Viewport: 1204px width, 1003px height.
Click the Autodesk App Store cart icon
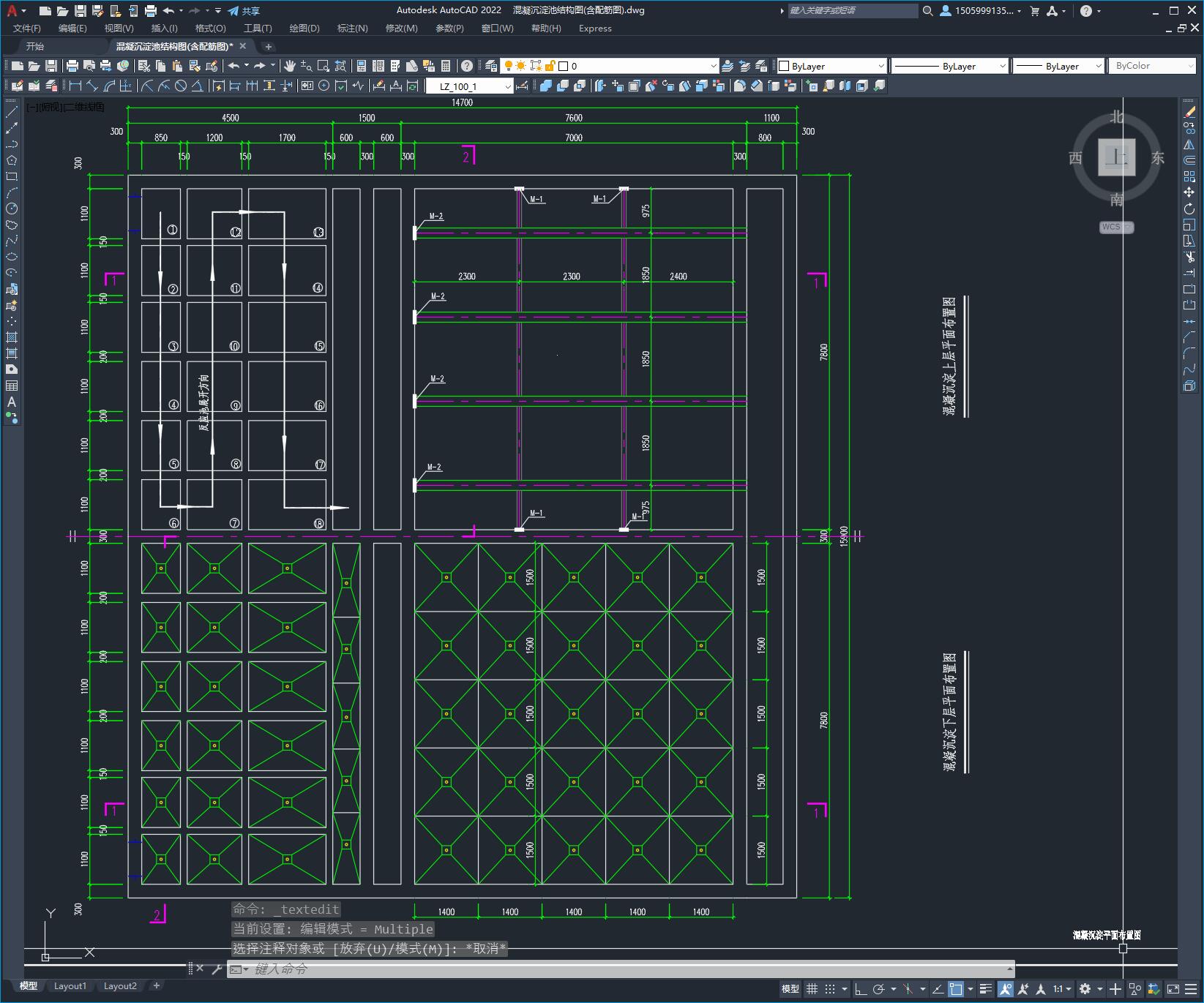1034,11
